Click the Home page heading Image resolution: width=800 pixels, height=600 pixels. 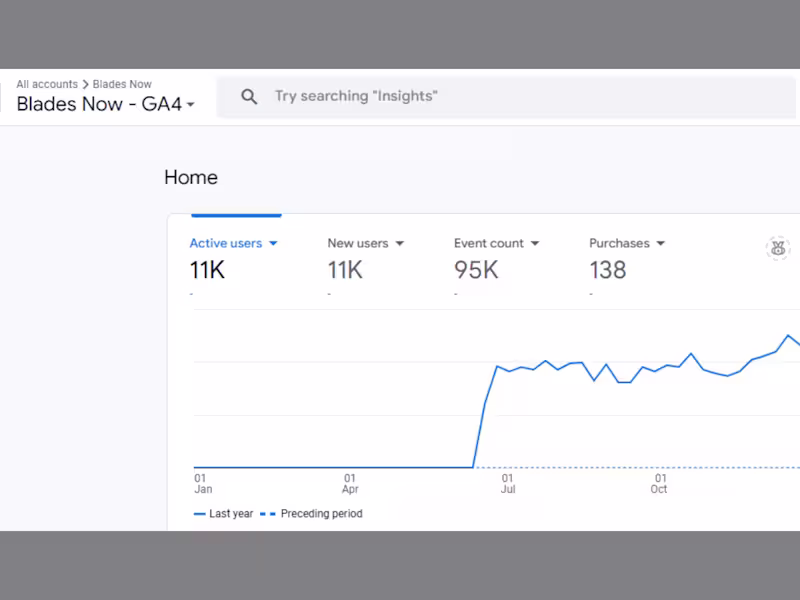coord(191,178)
